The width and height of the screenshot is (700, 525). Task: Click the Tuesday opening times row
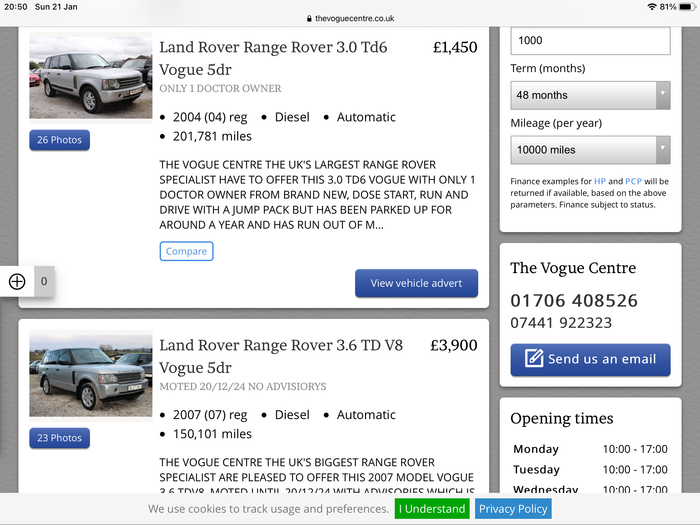[x=590, y=470]
